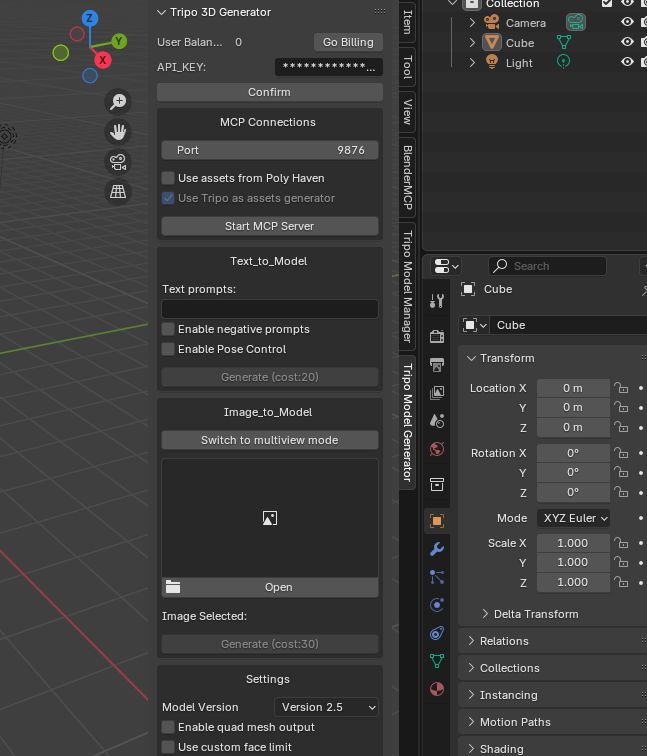Viewport: 647px width, 756px height.
Task: Expand the Instancing section
Action: pyautogui.click(x=472, y=695)
